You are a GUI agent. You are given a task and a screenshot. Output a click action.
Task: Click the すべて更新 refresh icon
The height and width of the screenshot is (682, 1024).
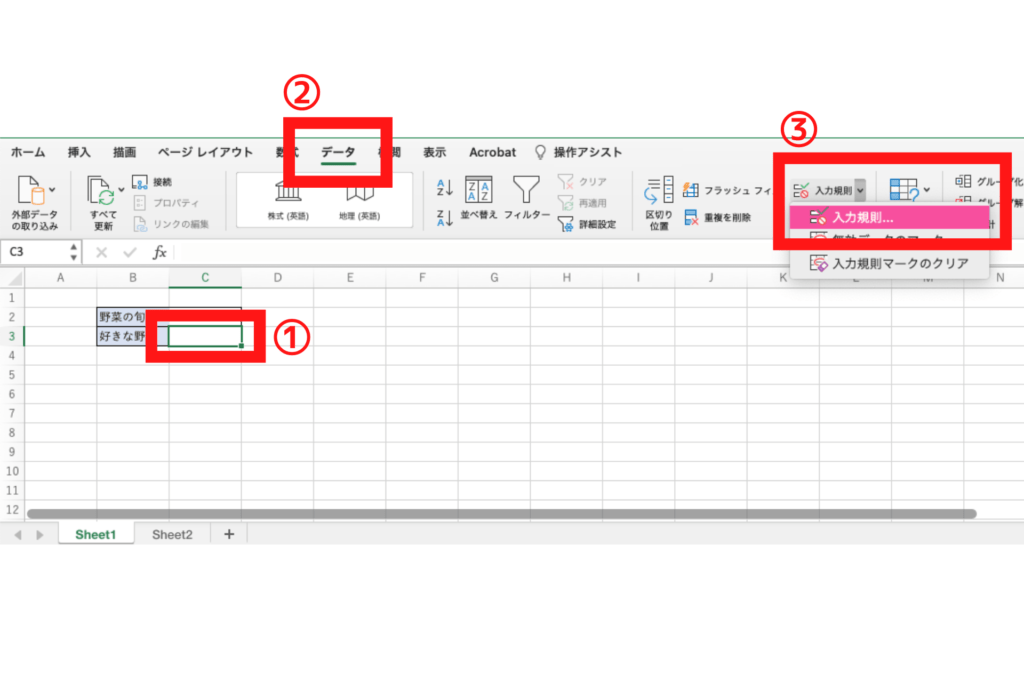pyautogui.click(x=101, y=191)
